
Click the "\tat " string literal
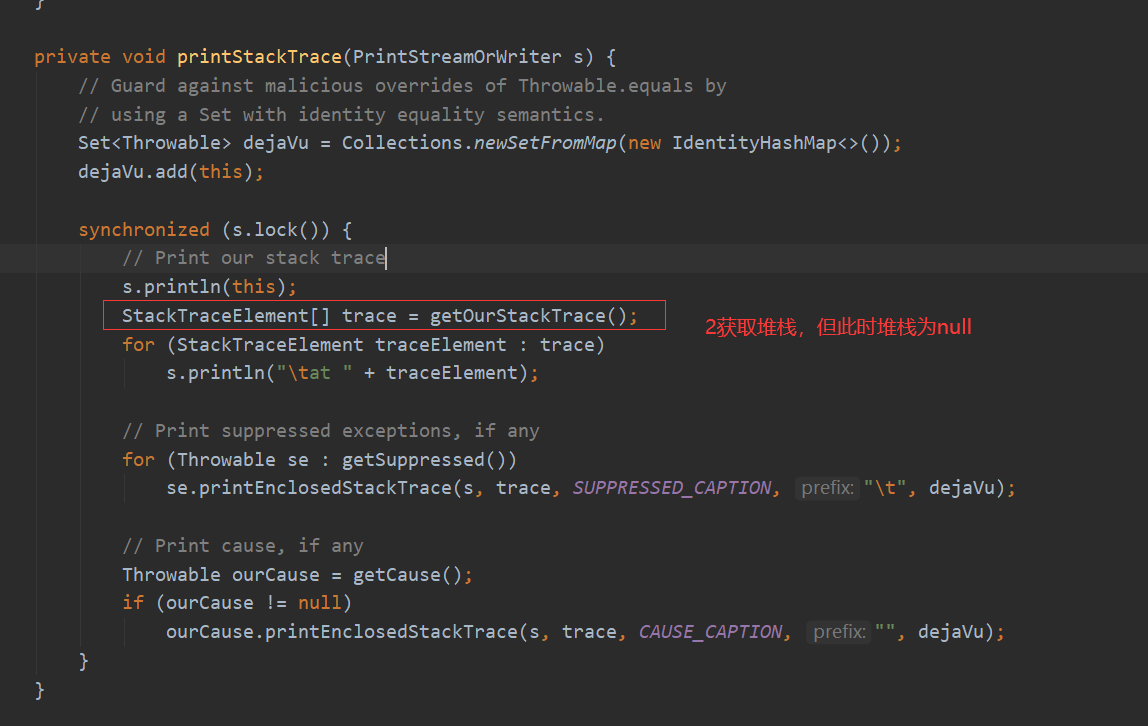click(x=314, y=373)
